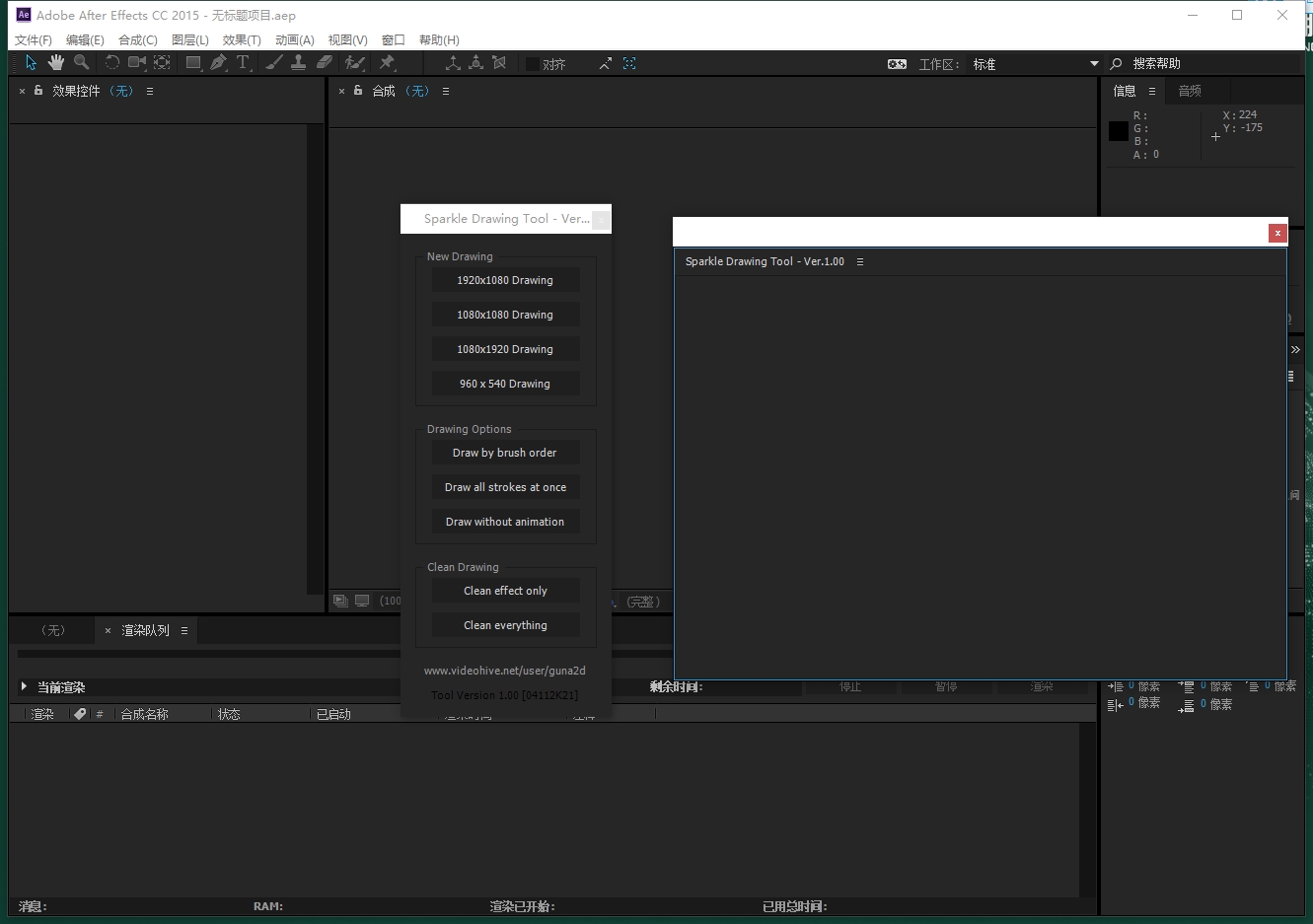The height and width of the screenshot is (924, 1313).
Task: Click the tag label column icon in render queue
Action: [x=80, y=714]
